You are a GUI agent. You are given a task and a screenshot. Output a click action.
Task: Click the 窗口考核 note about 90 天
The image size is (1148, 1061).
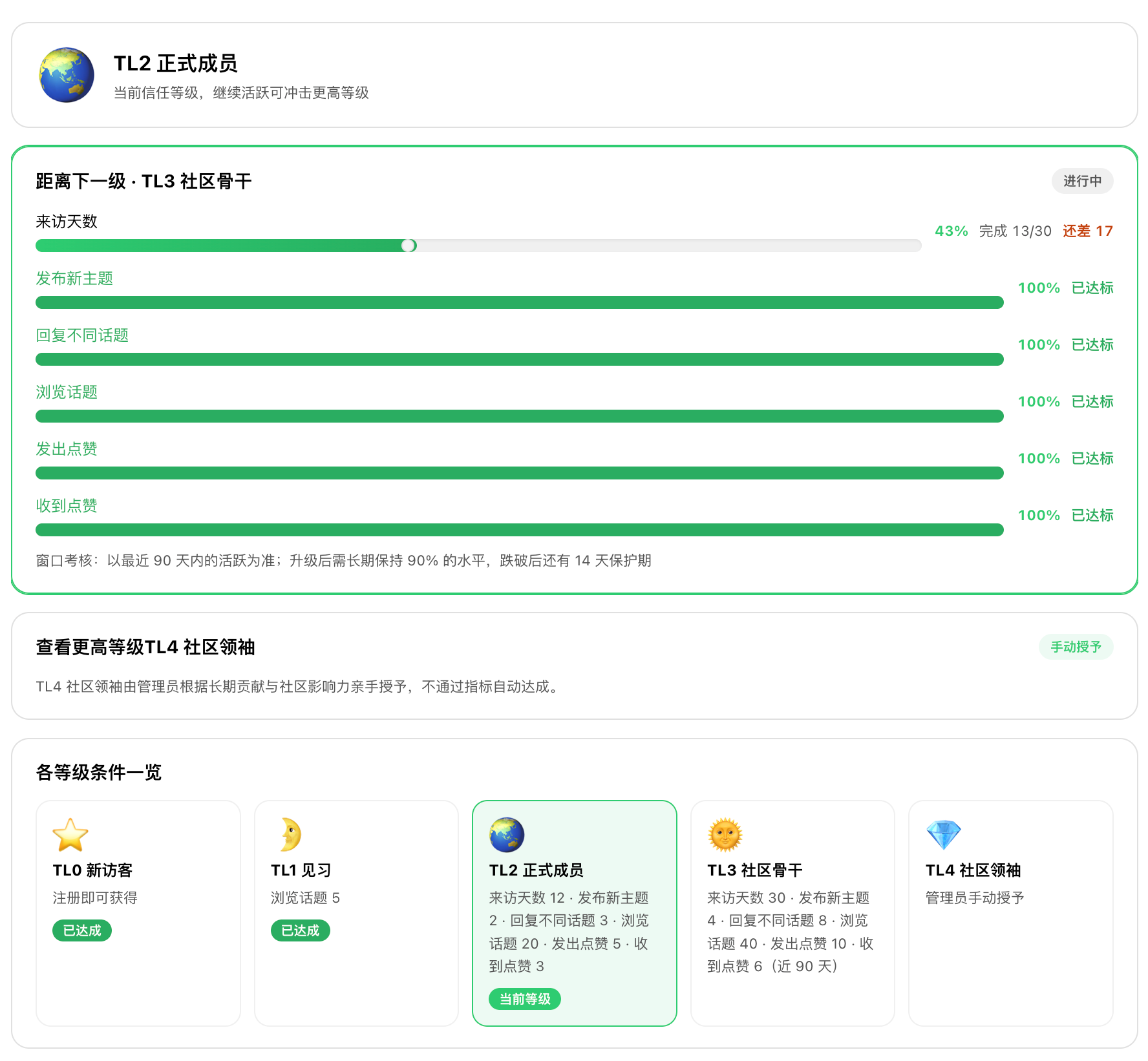(343, 560)
